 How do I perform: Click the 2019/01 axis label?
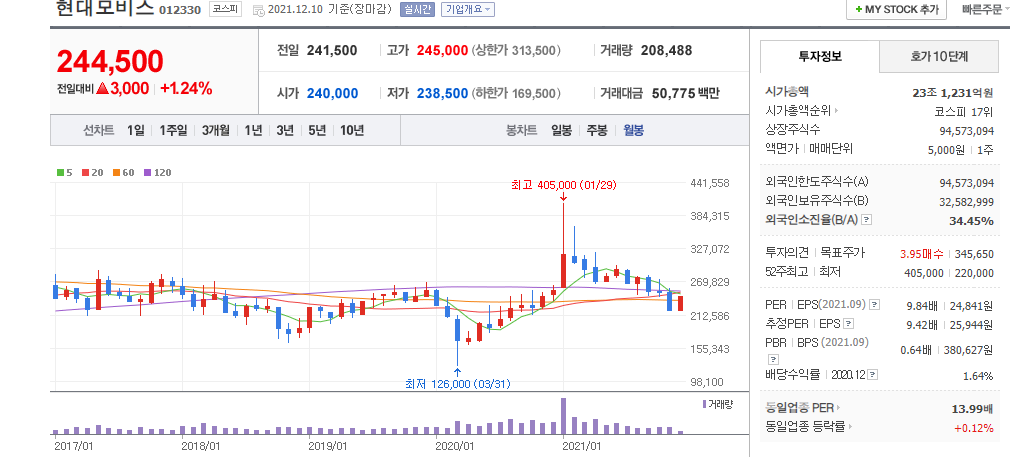(x=328, y=446)
